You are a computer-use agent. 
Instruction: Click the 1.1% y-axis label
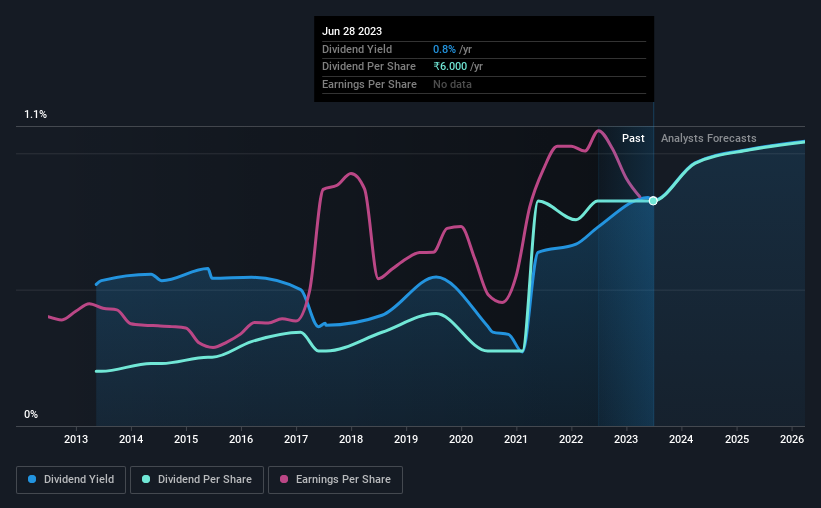click(x=36, y=114)
